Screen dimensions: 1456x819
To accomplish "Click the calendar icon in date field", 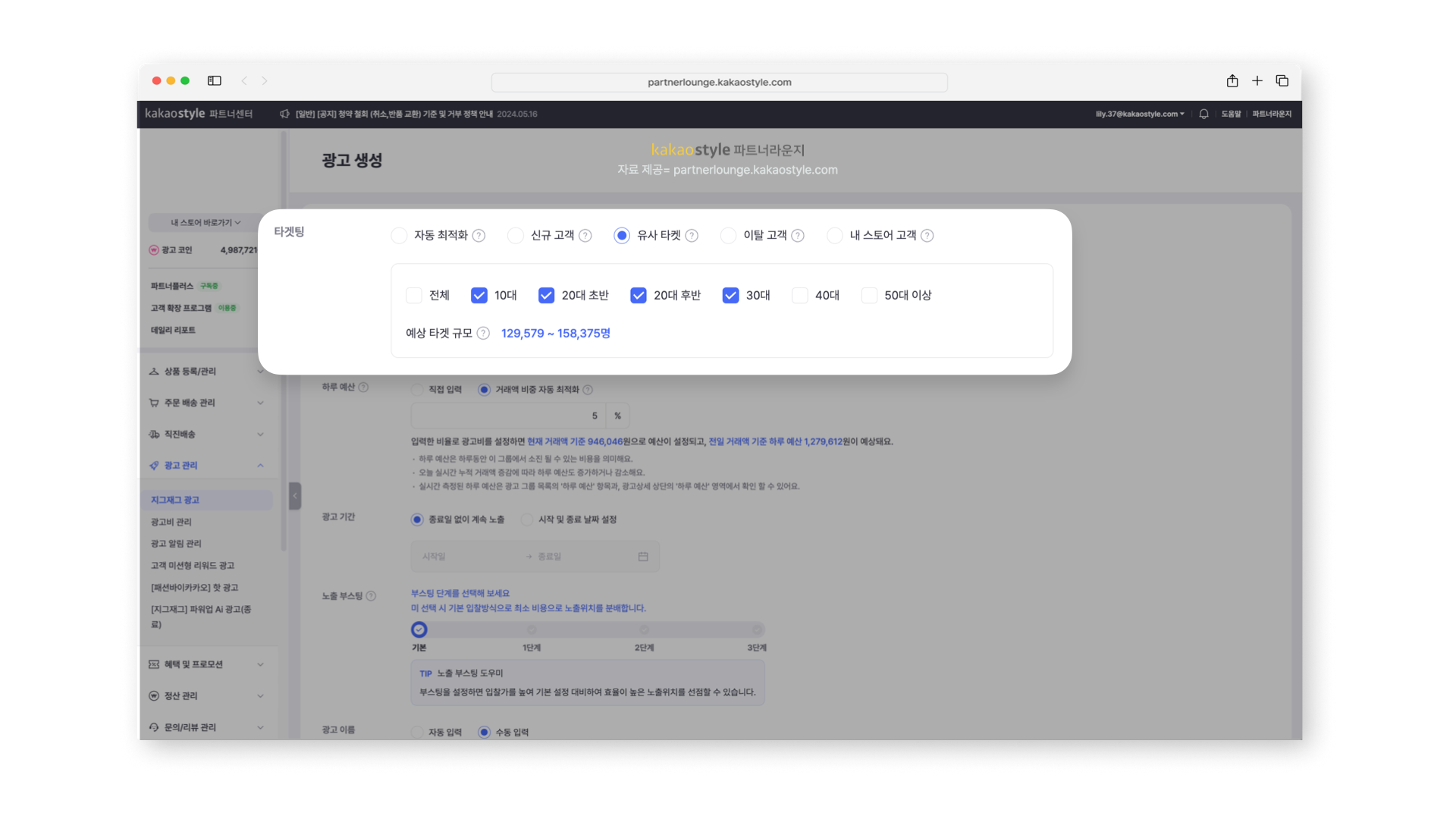I will coord(643,557).
